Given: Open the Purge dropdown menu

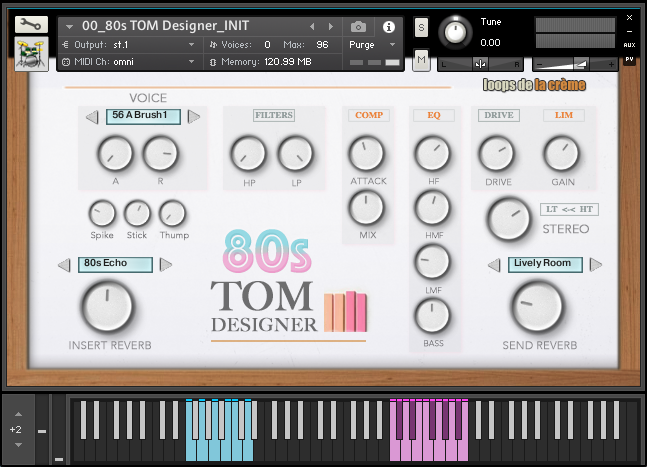Looking at the screenshot, I should pos(392,45).
